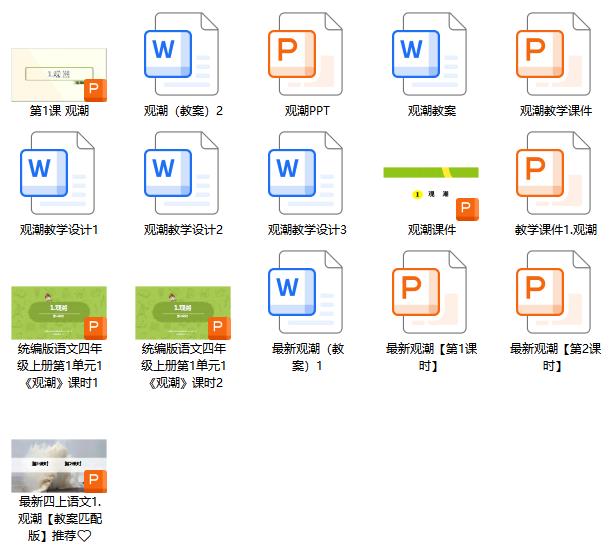612x552 pixels.
Task: Click the file name label 观潮PPT
Action: 307,111
